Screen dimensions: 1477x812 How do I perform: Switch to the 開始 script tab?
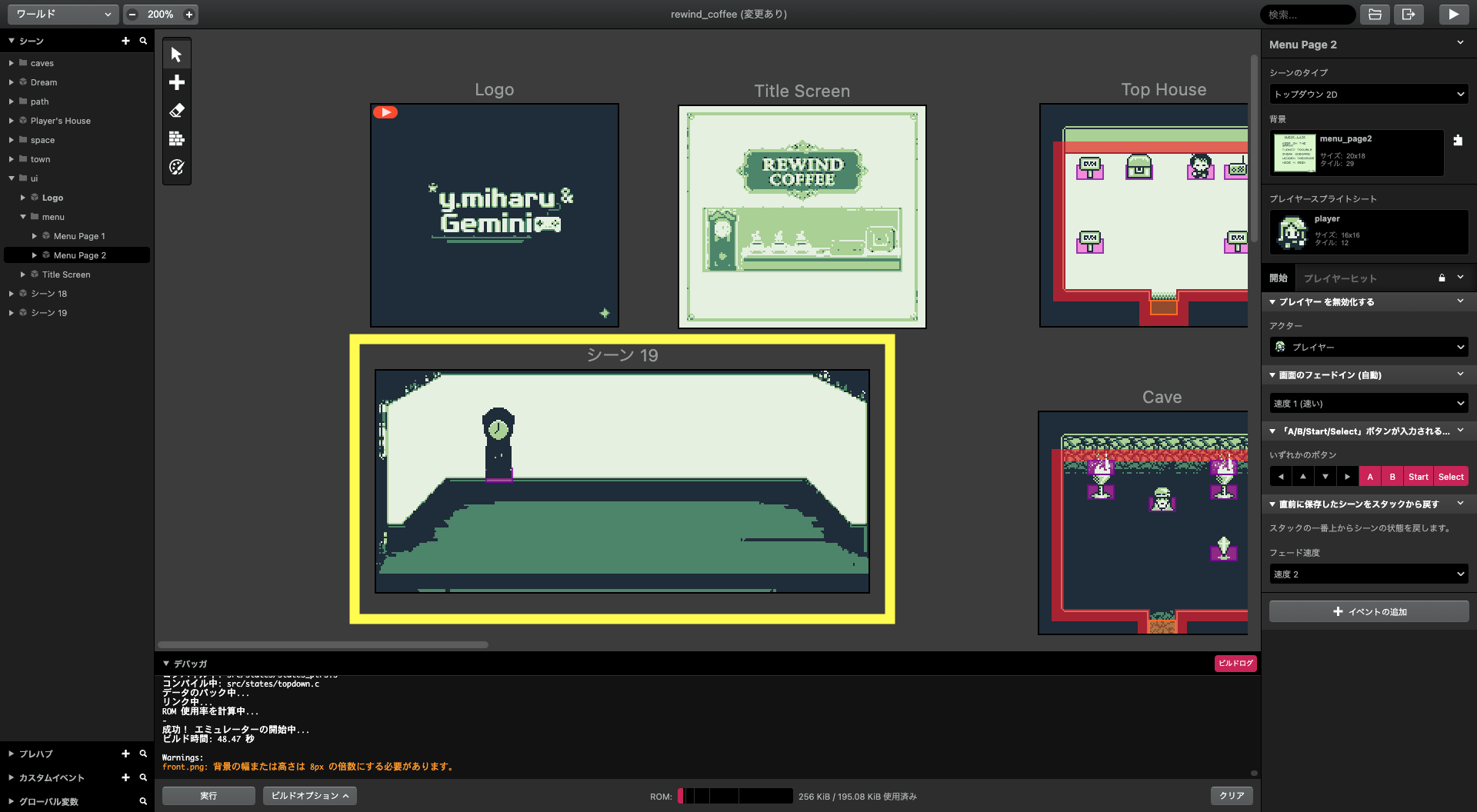point(1279,278)
